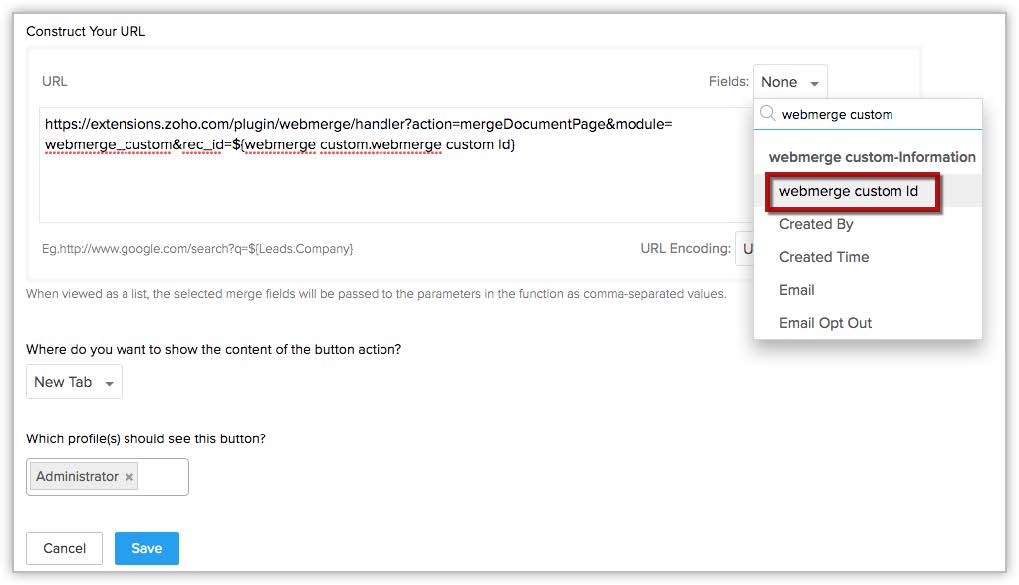Select webmerge custom Id field
1019x585 pixels.
pos(848,191)
